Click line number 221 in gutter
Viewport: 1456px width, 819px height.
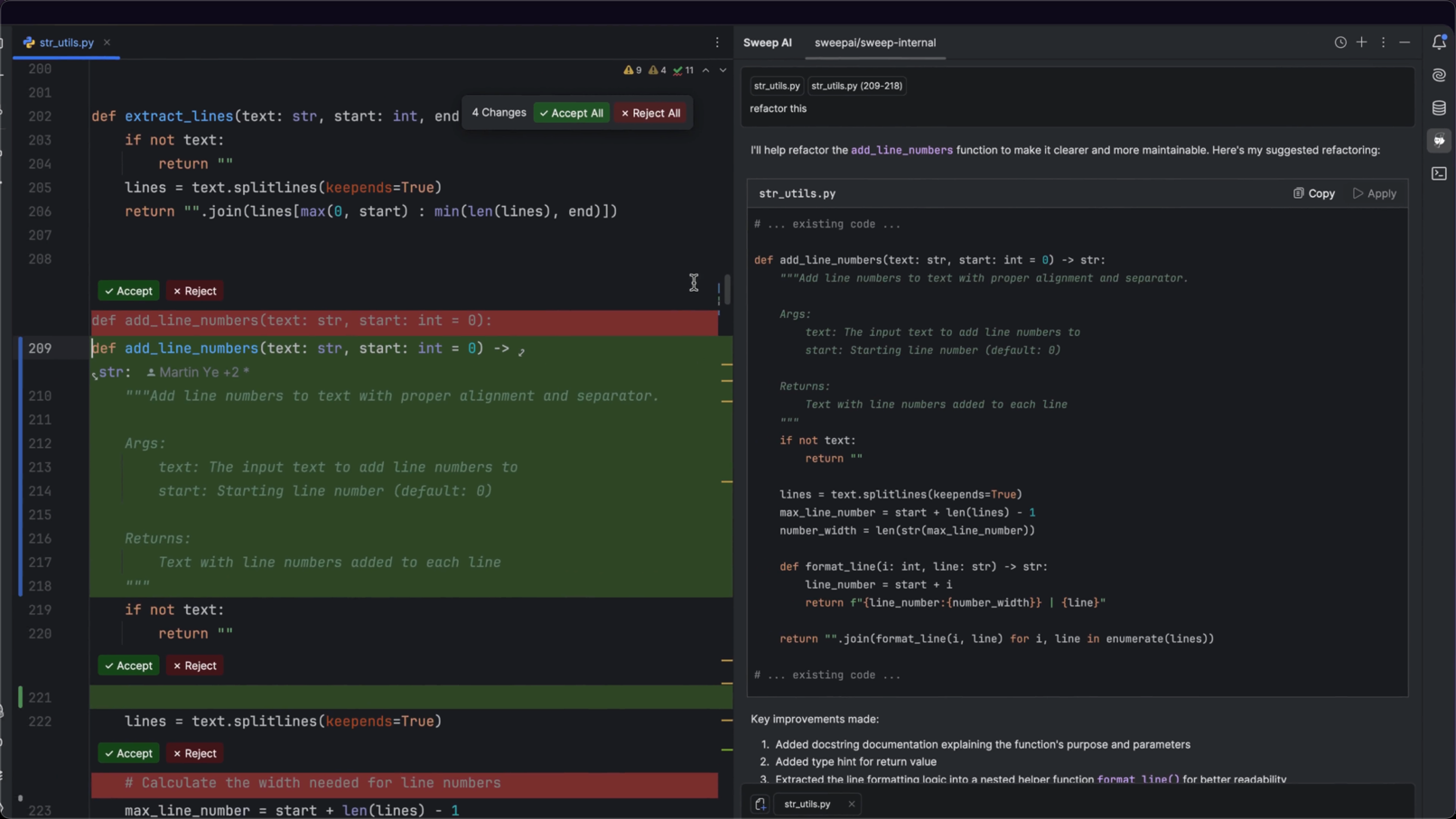(40, 697)
